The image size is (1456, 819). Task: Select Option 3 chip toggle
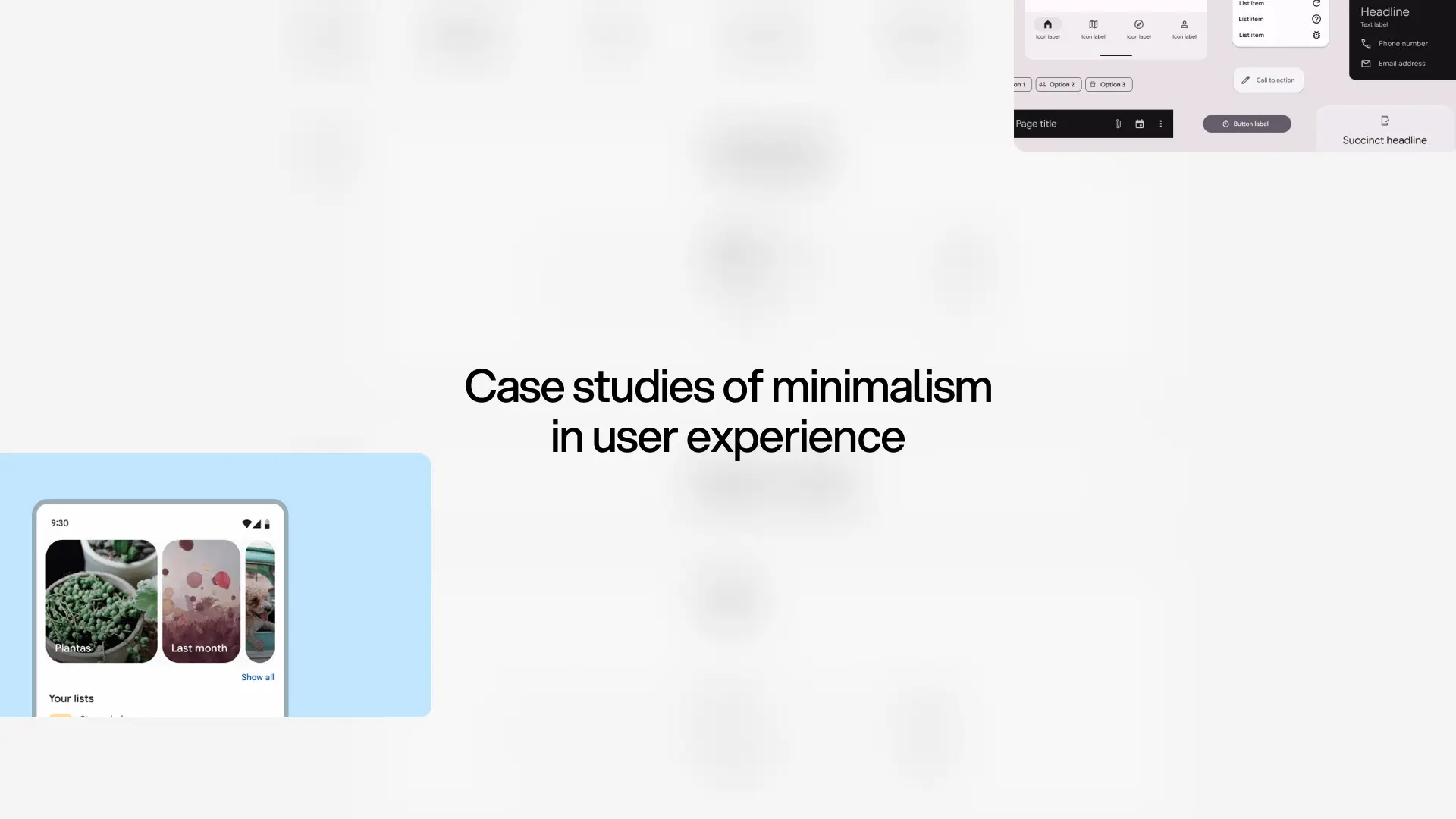pyautogui.click(x=1108, y=84)
